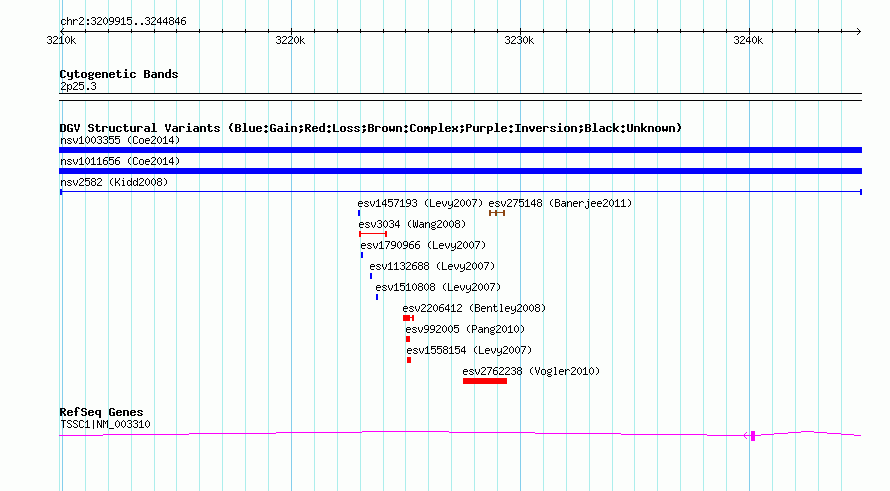Click the TSSC1|NM_003310 gene label

point(105,425)
